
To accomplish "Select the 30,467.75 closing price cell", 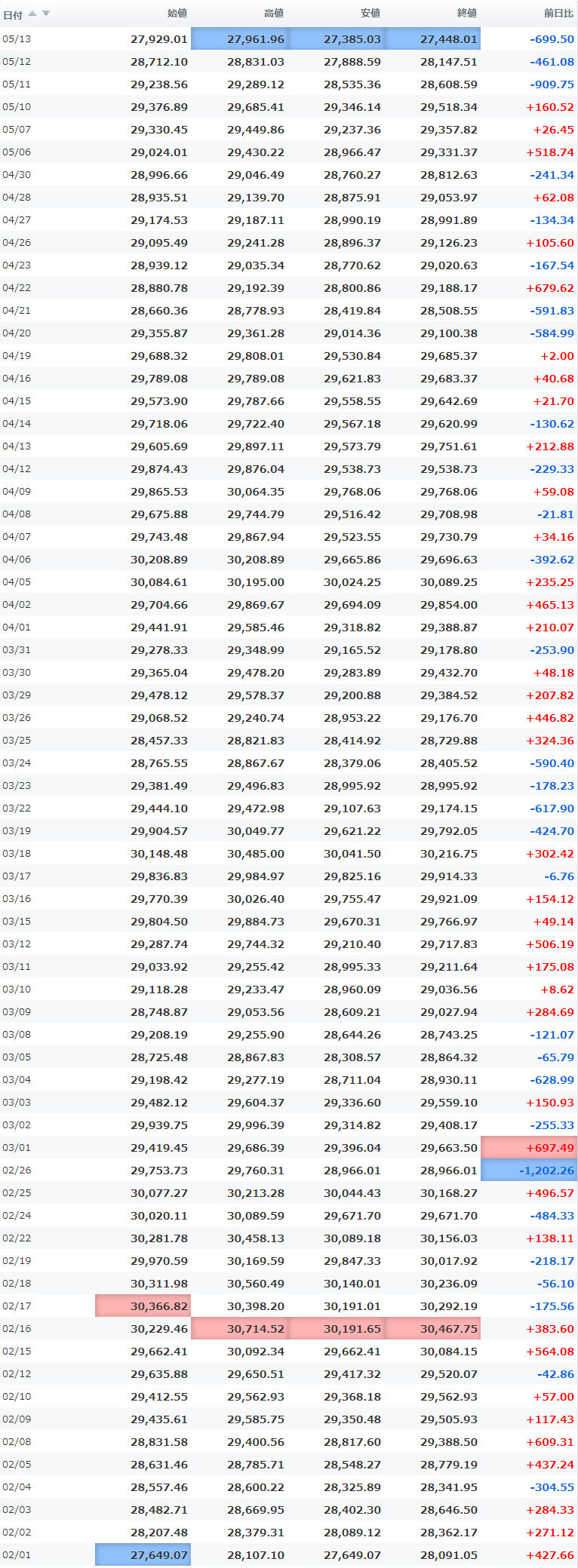I will pyautogui.click(x=432, y=1329).
